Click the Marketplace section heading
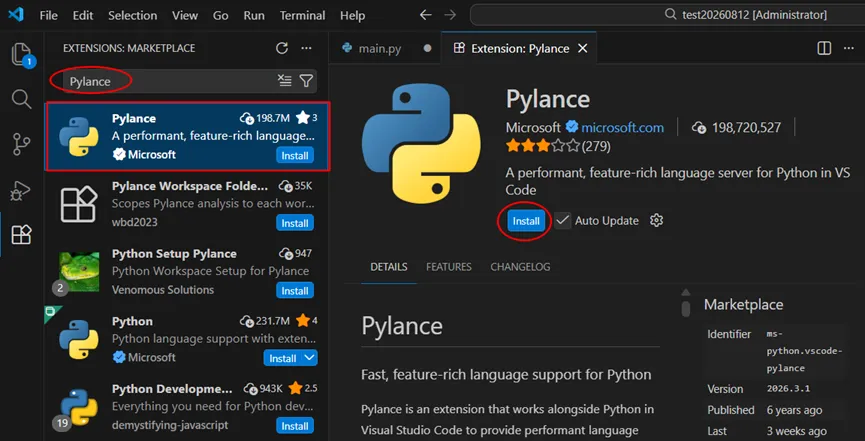Screen dimensions: 865x441 click(743, 304)
